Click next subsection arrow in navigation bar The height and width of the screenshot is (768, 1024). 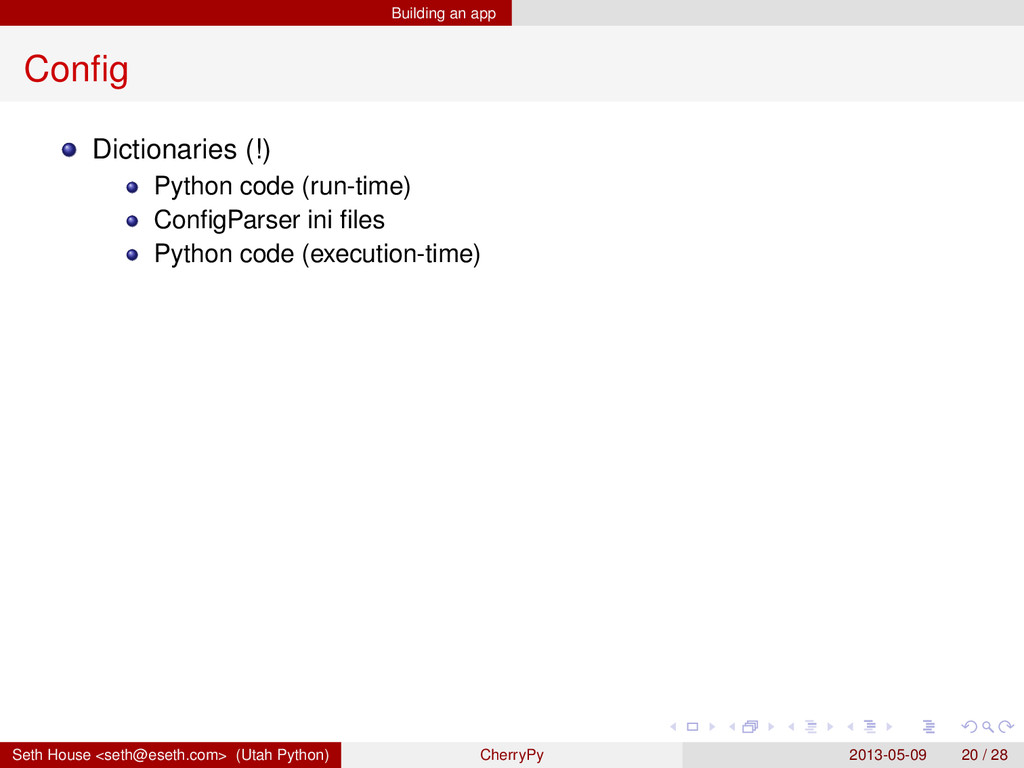click(830, 726)
